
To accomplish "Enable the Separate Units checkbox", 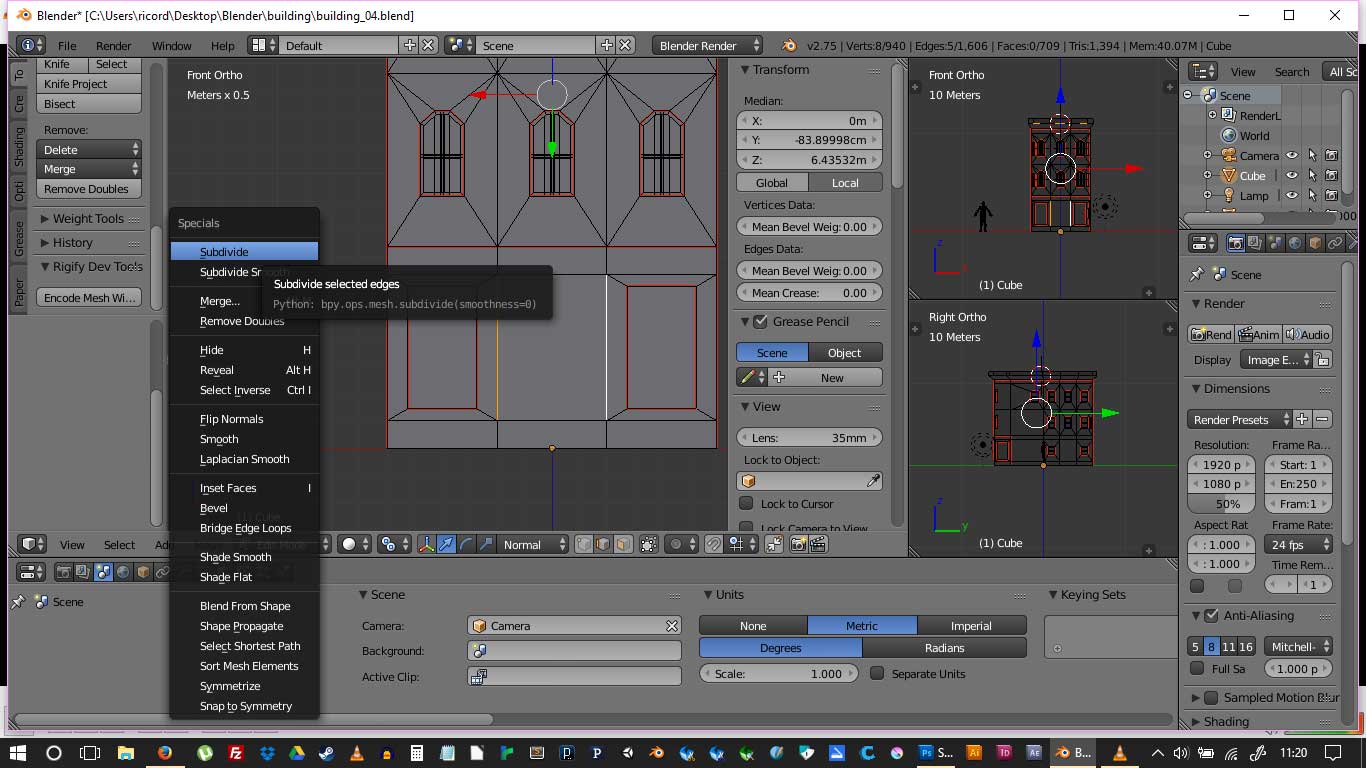I will (x=877, y=673).
